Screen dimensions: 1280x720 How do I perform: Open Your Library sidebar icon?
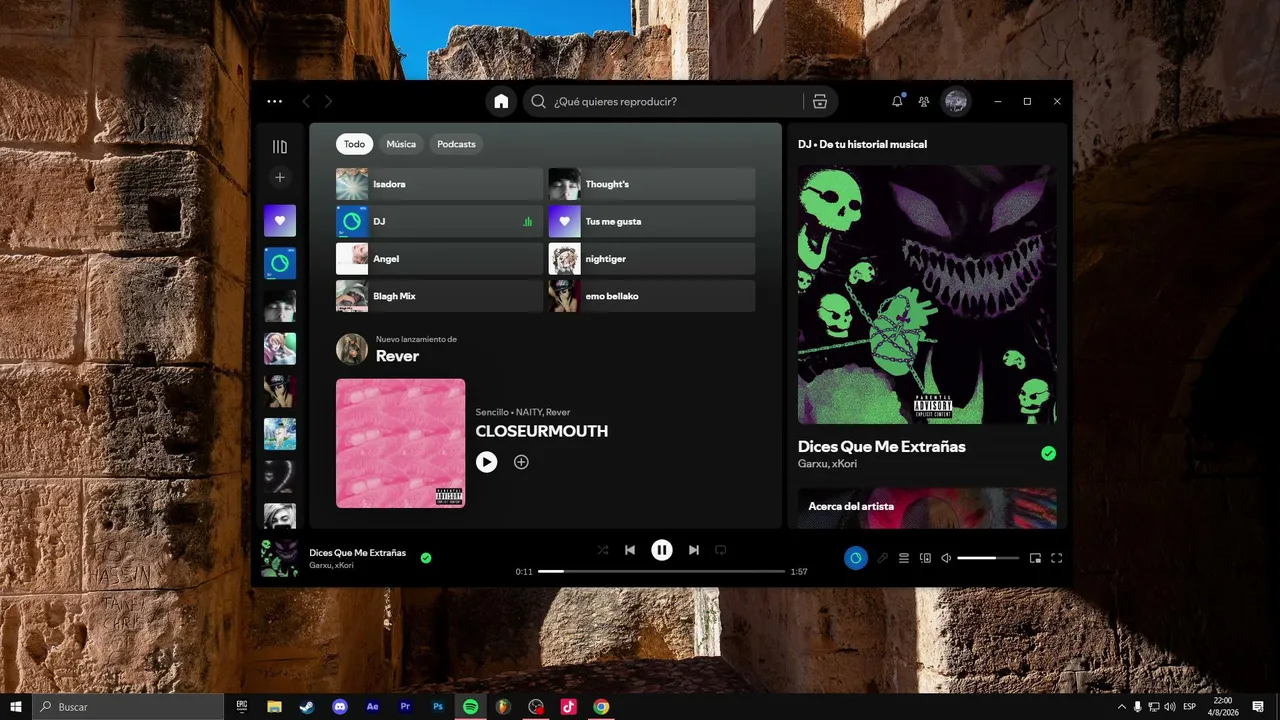pyautogui.click(x=280, y=147)
